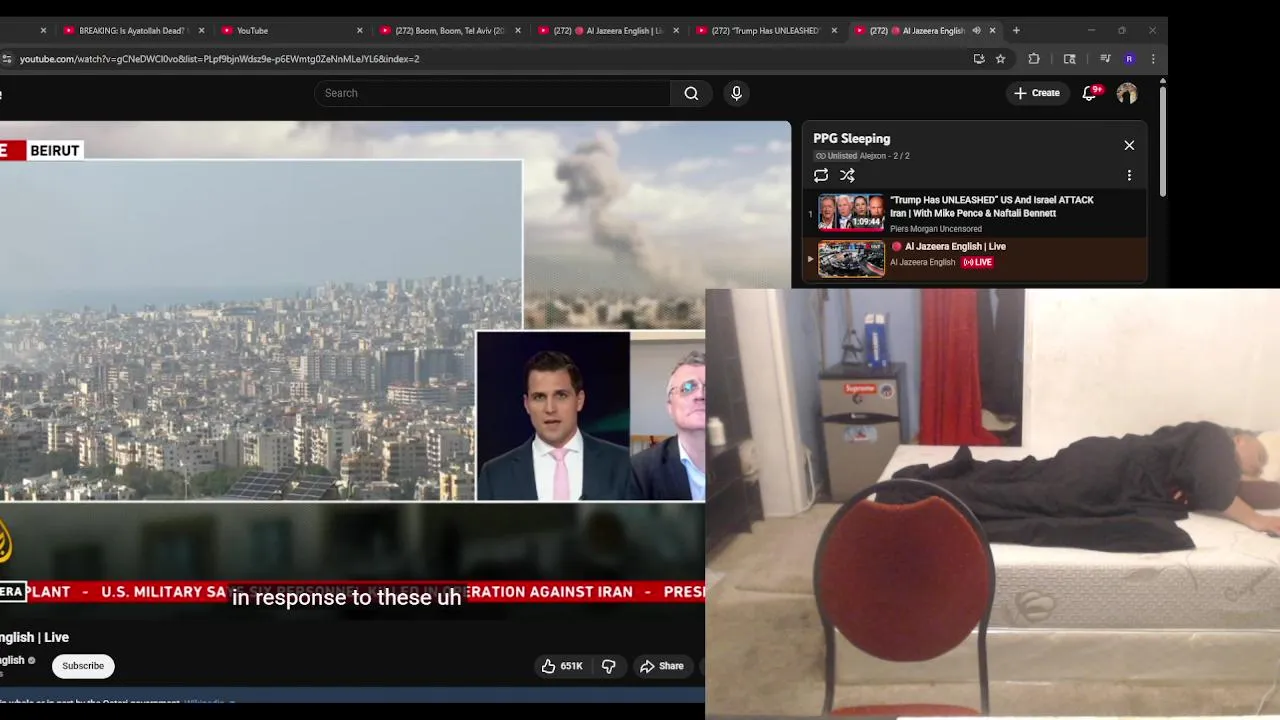Click the Al Jazeera English live thumbnail in the playlist
This screenshot has width=1280, height=720.
point(851,259)
